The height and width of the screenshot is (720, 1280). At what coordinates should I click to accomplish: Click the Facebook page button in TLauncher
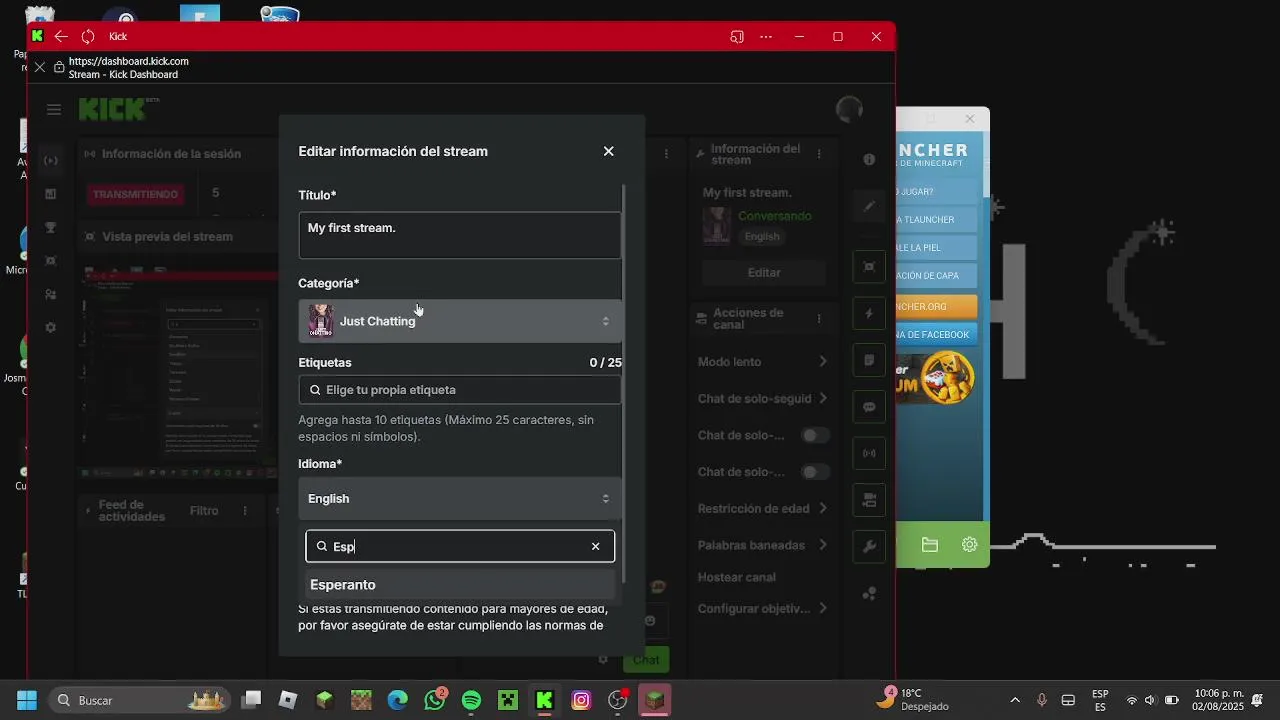pos(936,334)
